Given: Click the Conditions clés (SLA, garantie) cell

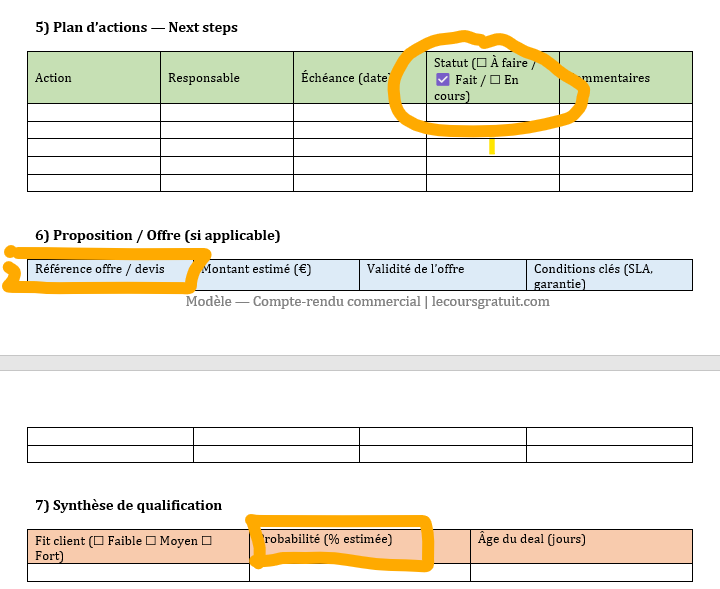Looking at the screenshot, I should point(608,275).
